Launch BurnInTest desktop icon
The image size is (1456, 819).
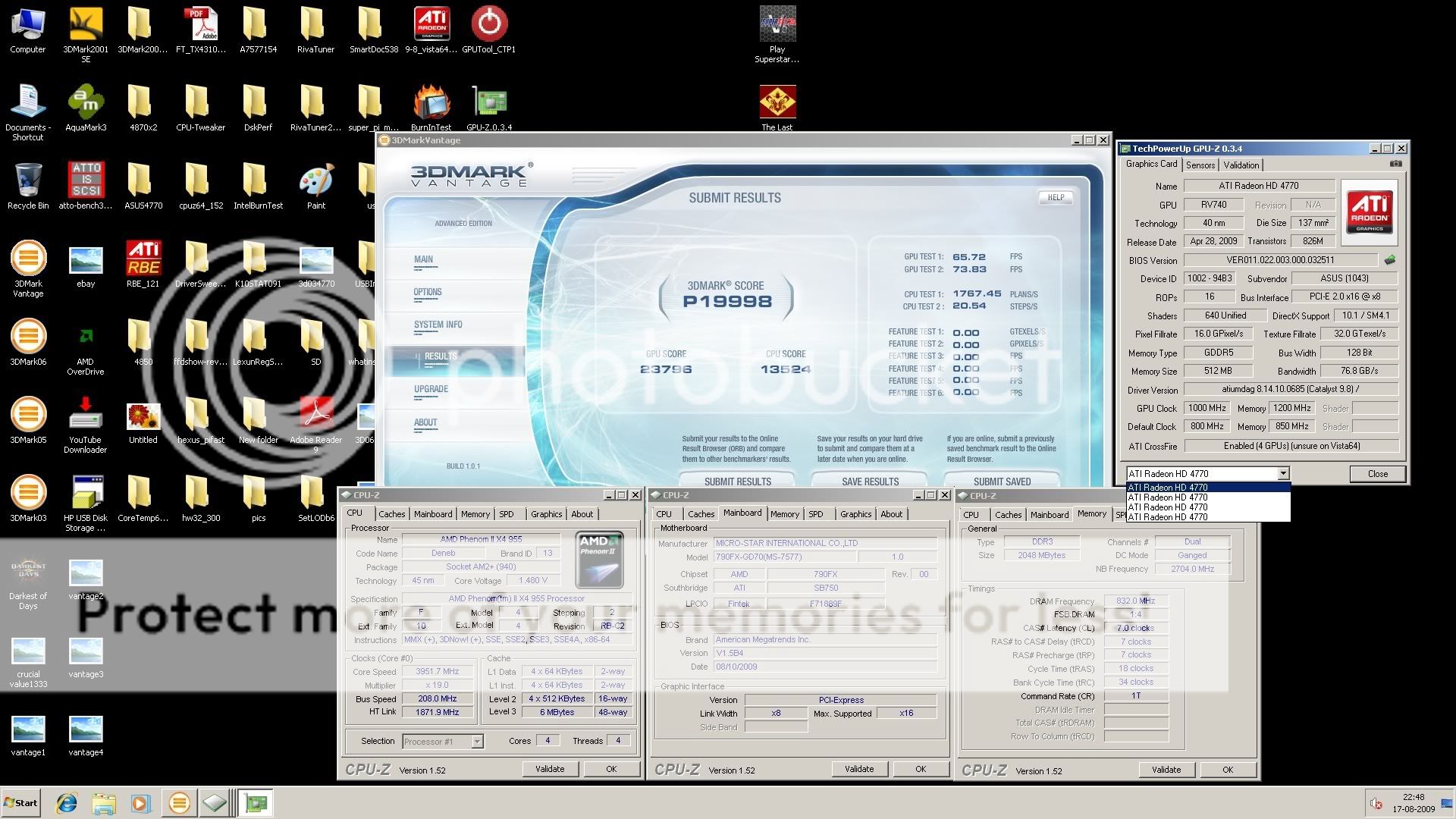click(431, 108)
